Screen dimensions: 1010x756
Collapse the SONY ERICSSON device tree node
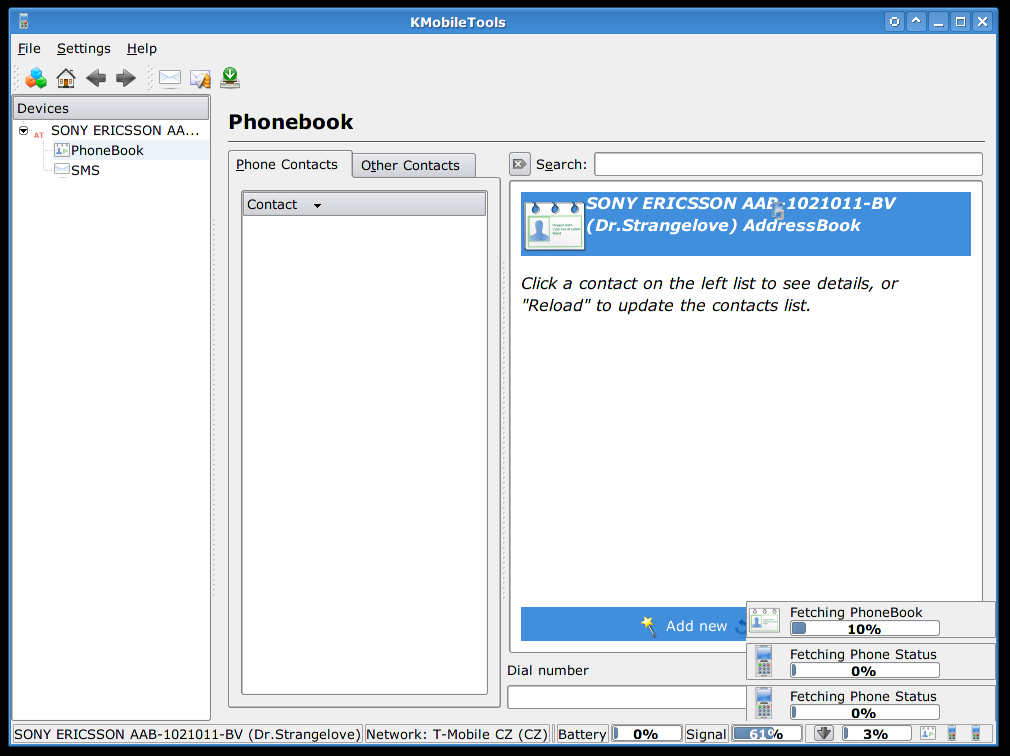coord(24,131)
